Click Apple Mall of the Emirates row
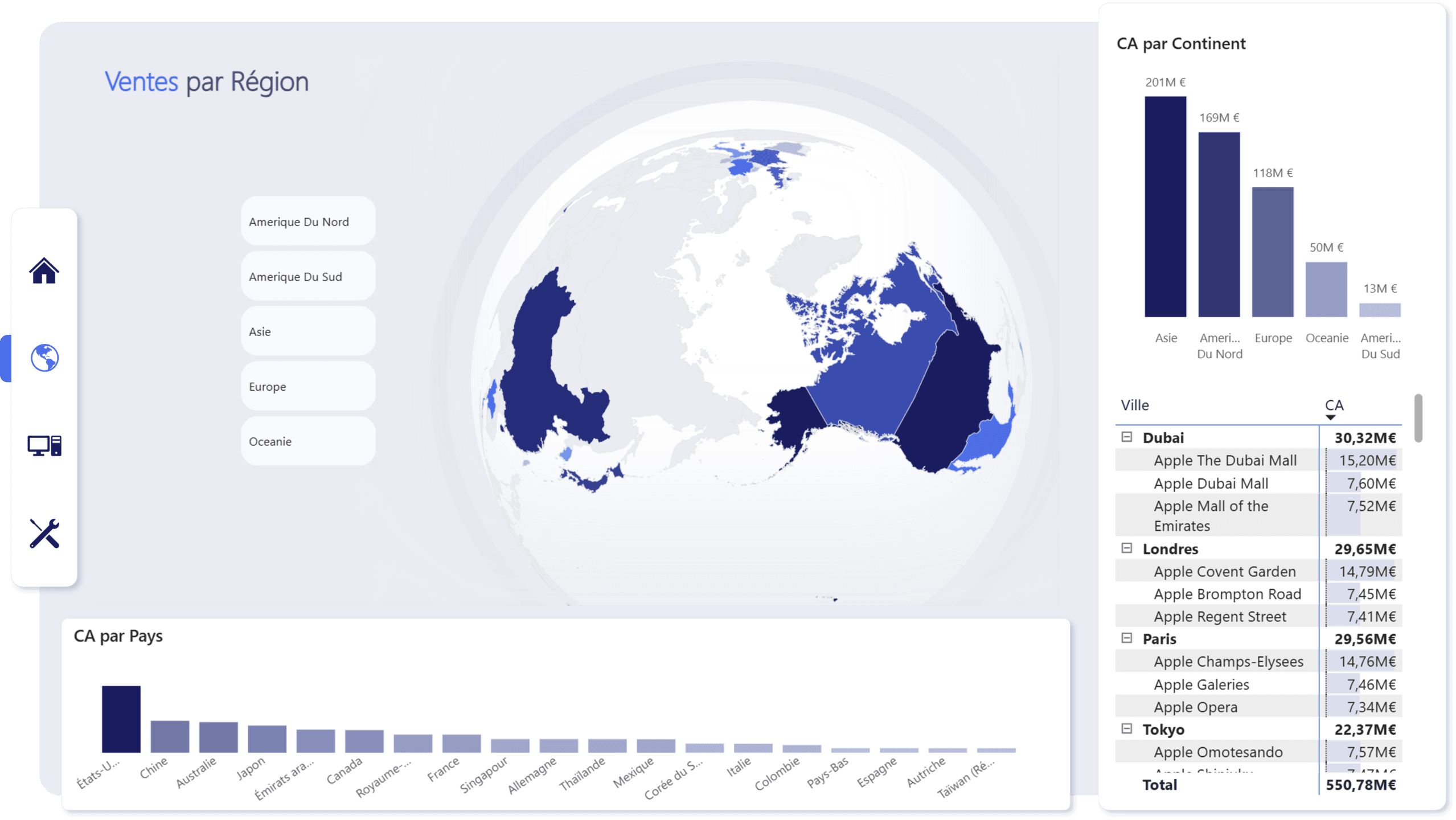Screen dimensions: 1456x820 (x=1258, y=516)
